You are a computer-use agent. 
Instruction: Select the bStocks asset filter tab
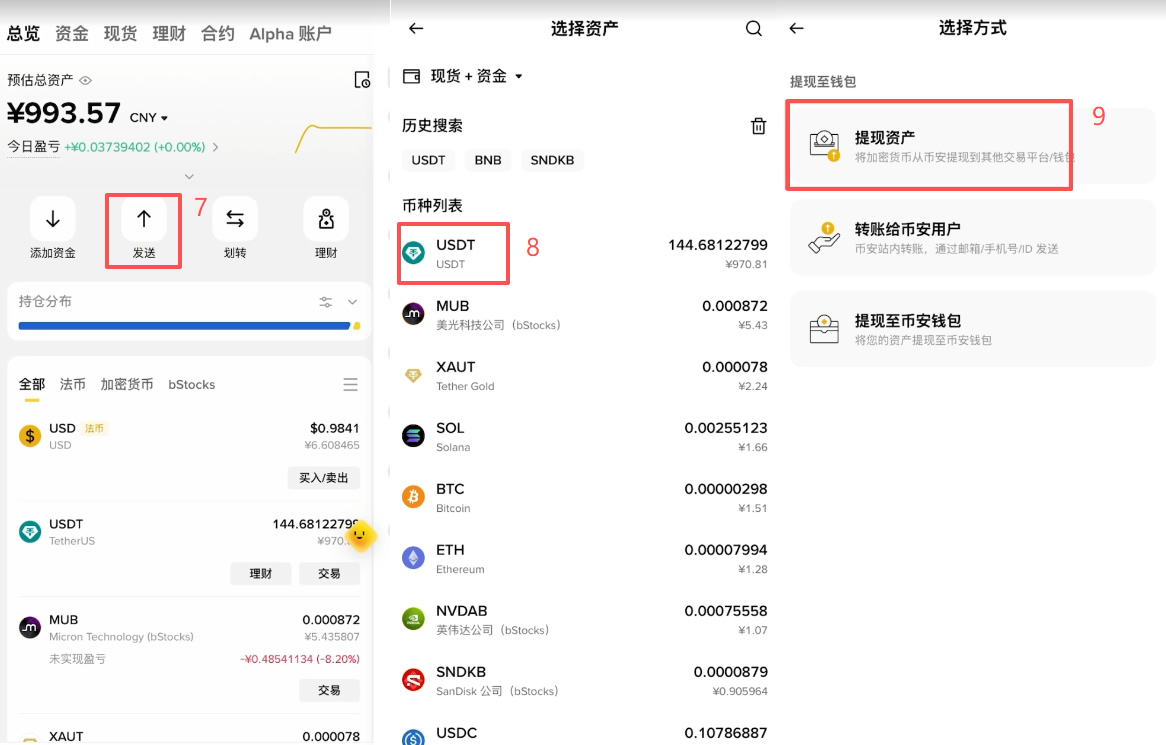(192, 384)
